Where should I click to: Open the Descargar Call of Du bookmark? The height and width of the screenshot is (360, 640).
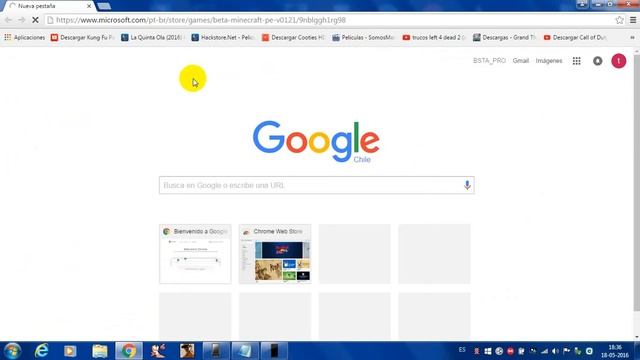pyautogui.click(x=575, y=38)
